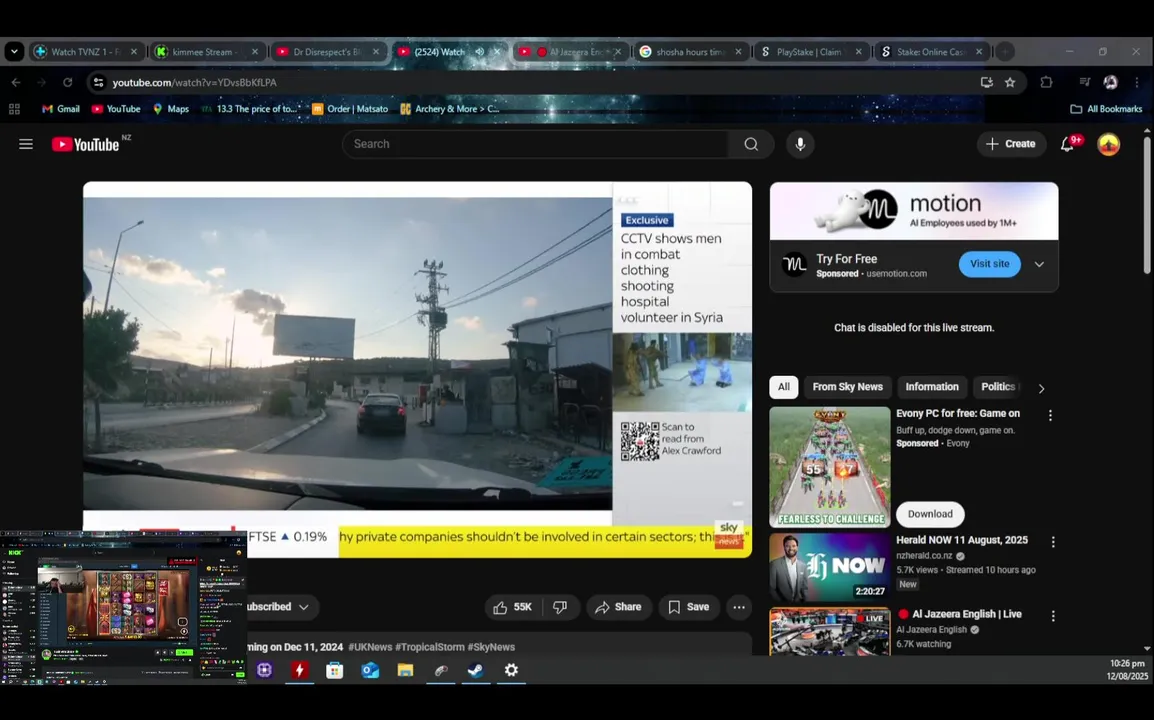The image size is (1154, 720).
Task: Select the From Sky News chip
Action: (847, 387)
